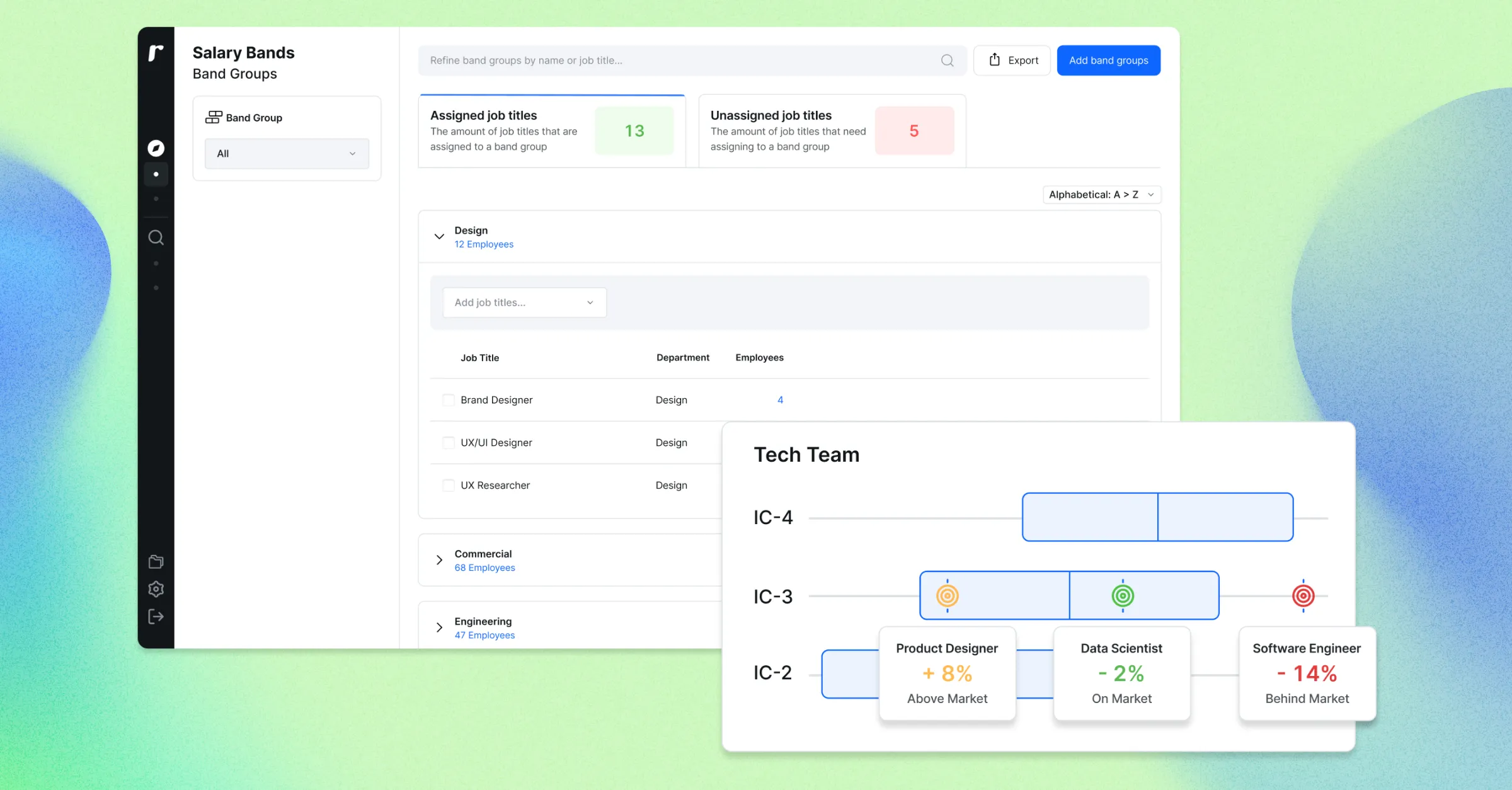Tick the UX Researcher row checkbox
The image size is (1512, 790).
click(449, 486)
